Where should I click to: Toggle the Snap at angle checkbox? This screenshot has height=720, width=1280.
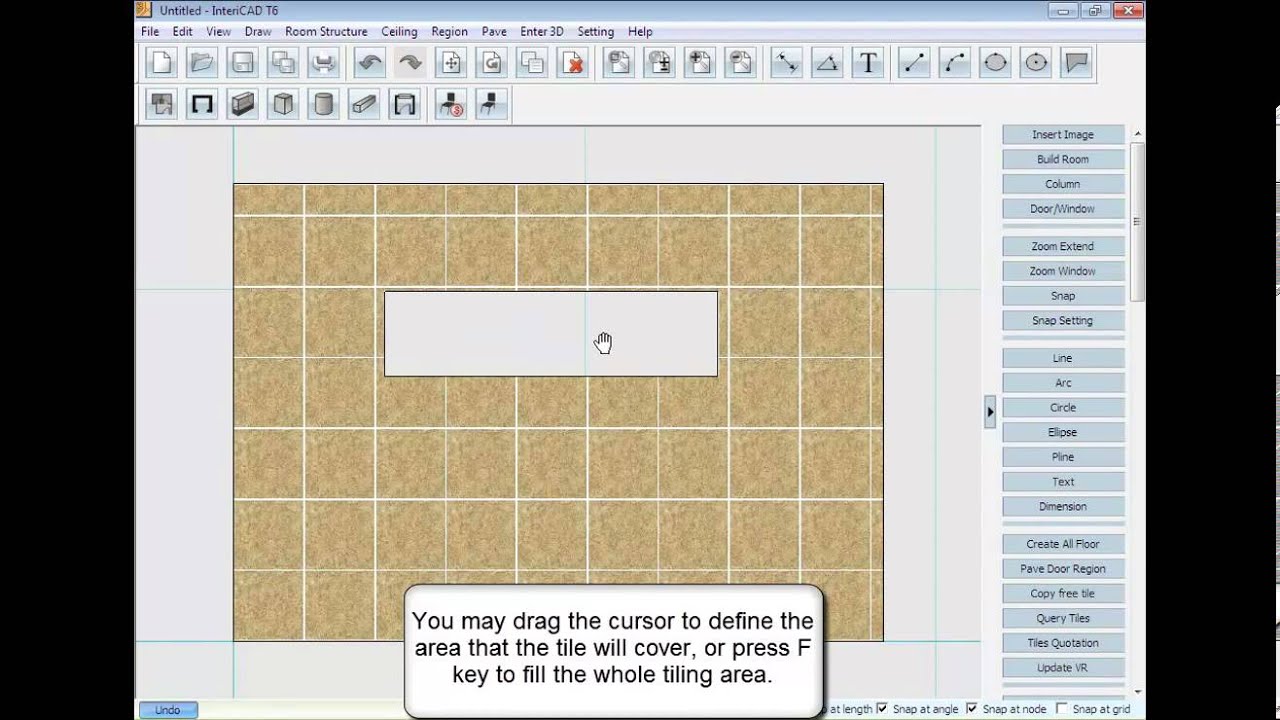[x=882, y=709]
